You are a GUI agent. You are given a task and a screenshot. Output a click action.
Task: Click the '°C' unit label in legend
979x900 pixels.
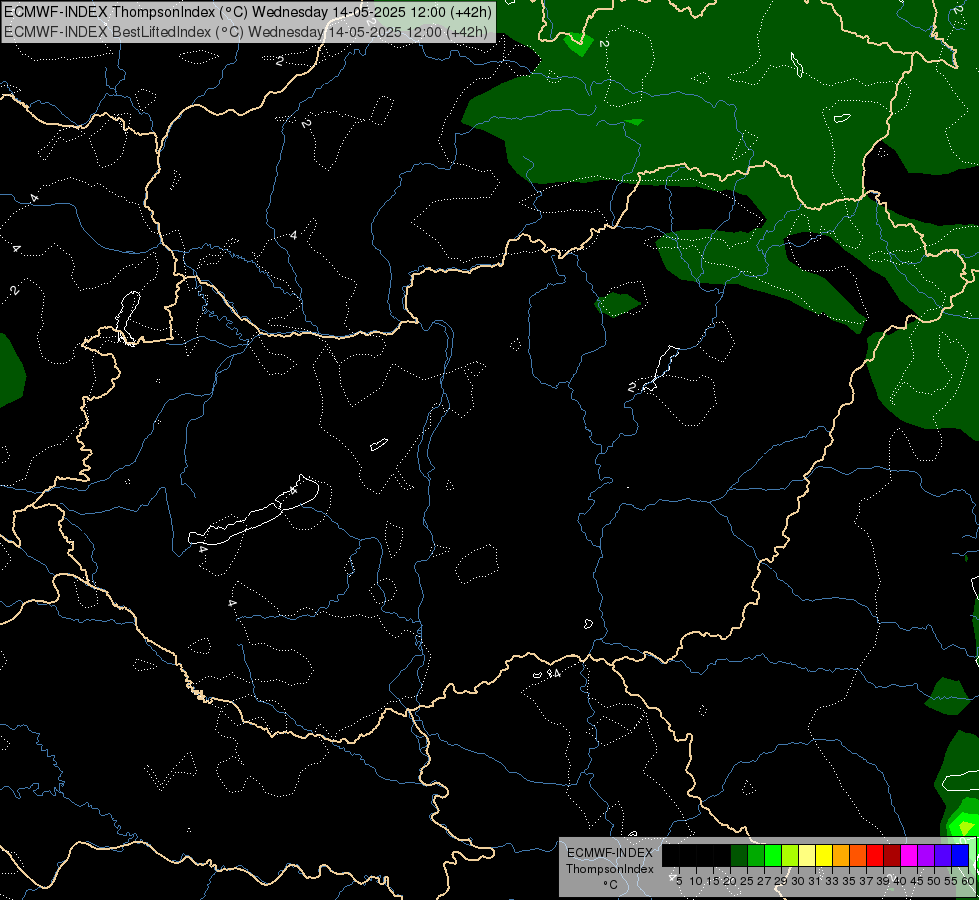(x=610, y=884)
